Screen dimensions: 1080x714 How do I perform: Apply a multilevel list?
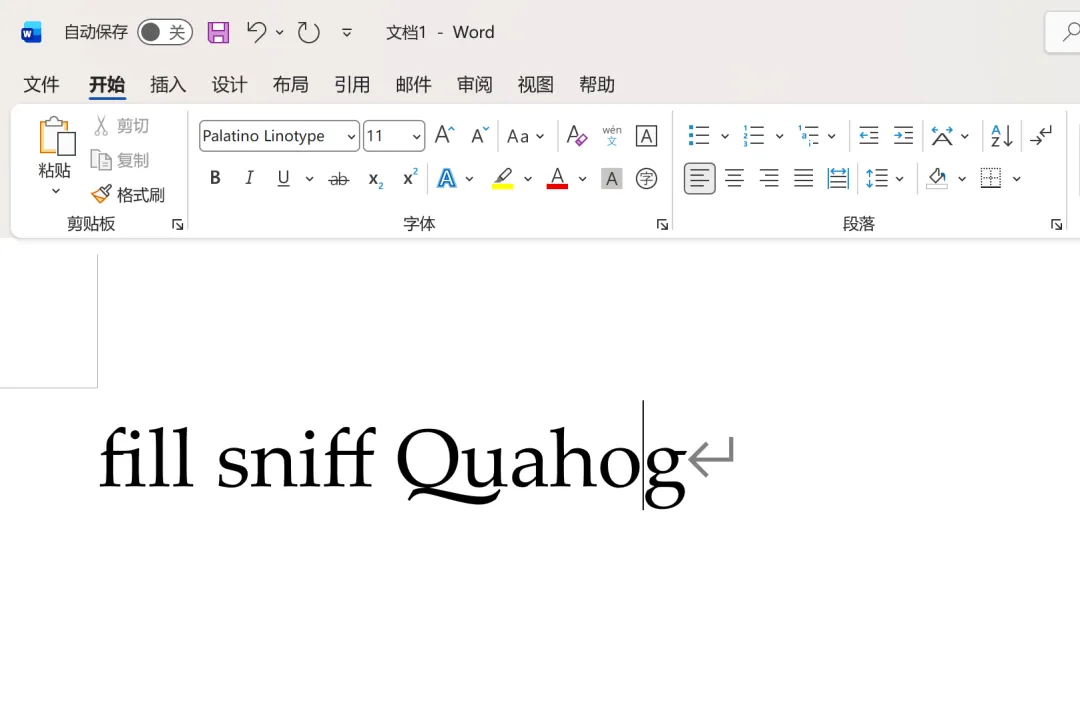809,136
